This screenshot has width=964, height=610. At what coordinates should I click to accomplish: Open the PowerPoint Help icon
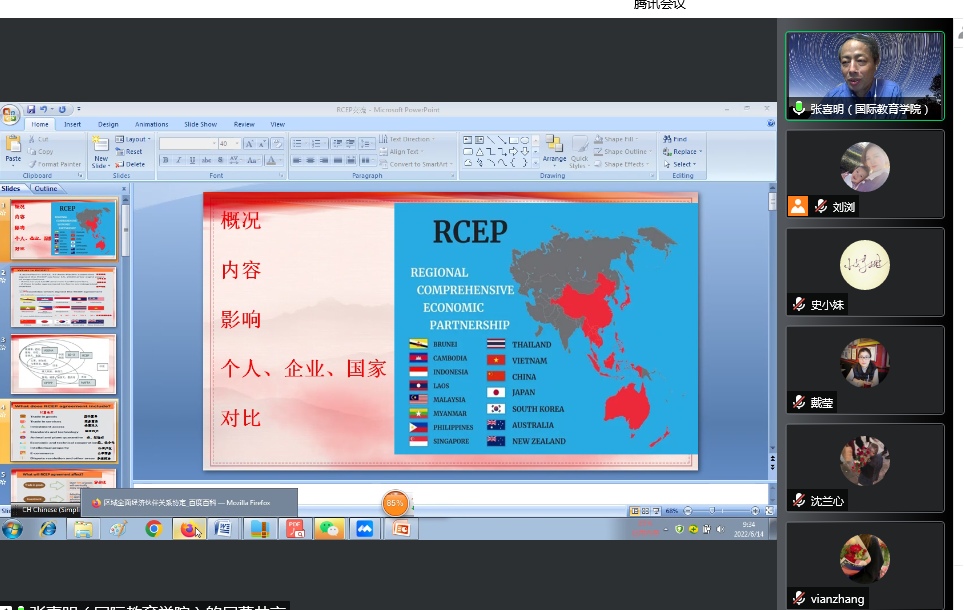pos(771,124)
